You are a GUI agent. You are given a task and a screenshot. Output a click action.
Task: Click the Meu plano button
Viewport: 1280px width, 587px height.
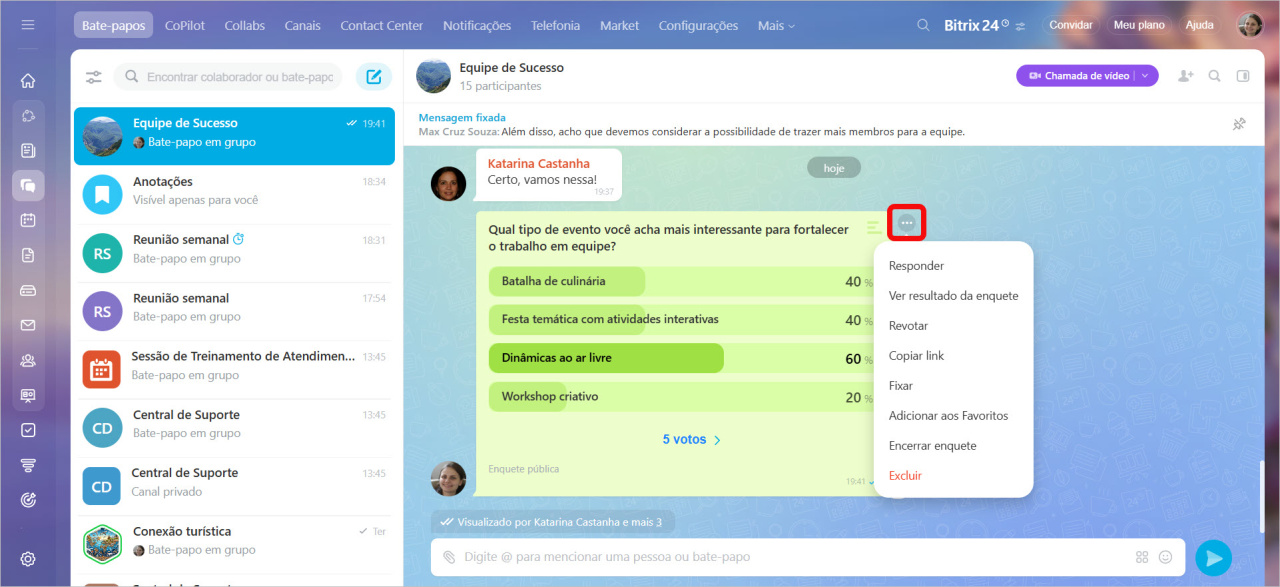click(x=1139, y=25)
